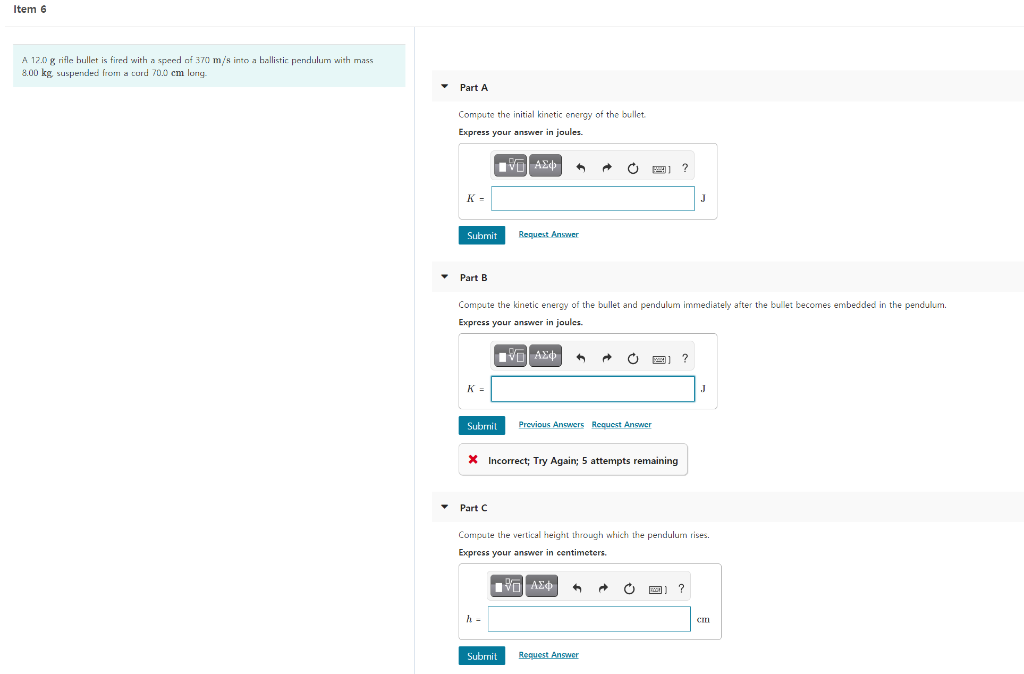Click 'Compute the vertical height' prompt text
Viewport: 1024px width, 674px height.
[x=584, y=535]
